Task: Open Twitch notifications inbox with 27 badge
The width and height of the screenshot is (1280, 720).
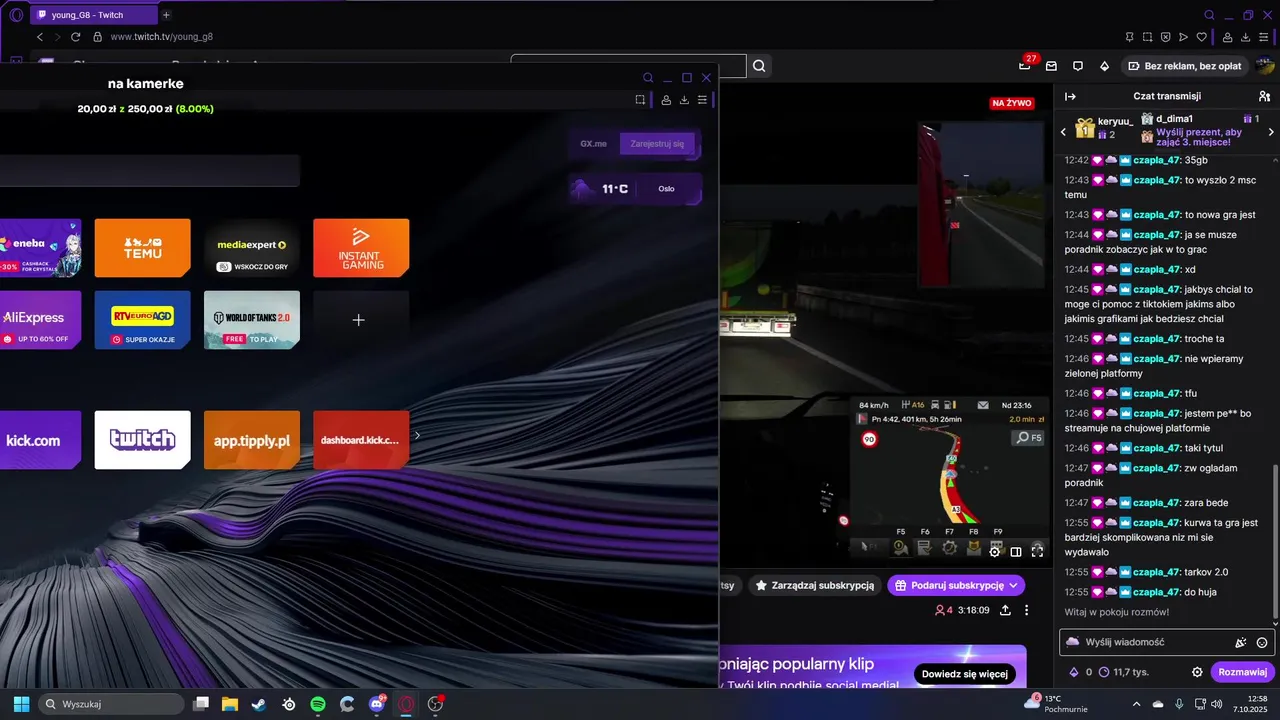Action: [x=1025, y=66]
